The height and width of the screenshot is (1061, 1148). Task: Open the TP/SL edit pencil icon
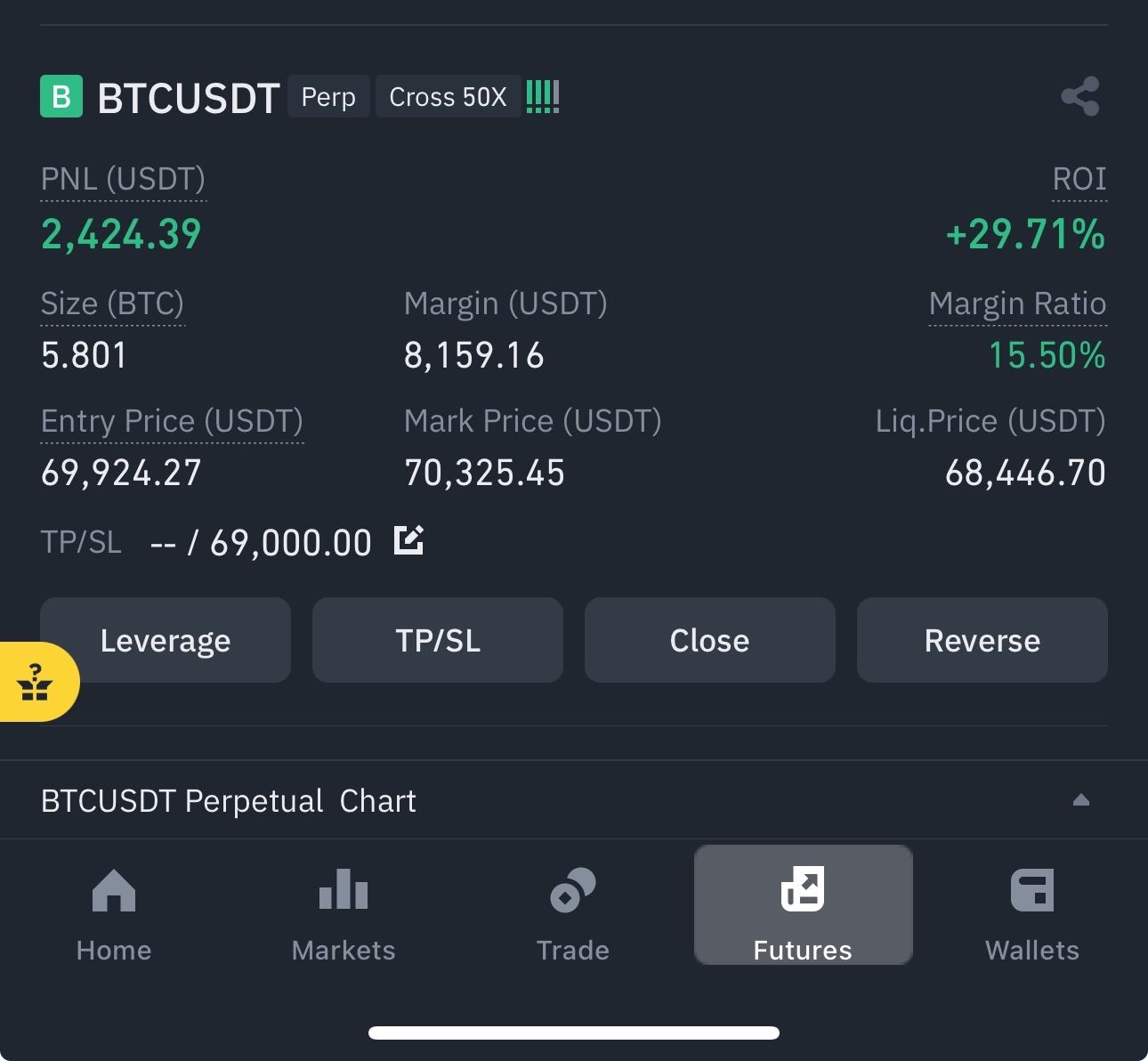pyautogui.click(x=408, y=540)
